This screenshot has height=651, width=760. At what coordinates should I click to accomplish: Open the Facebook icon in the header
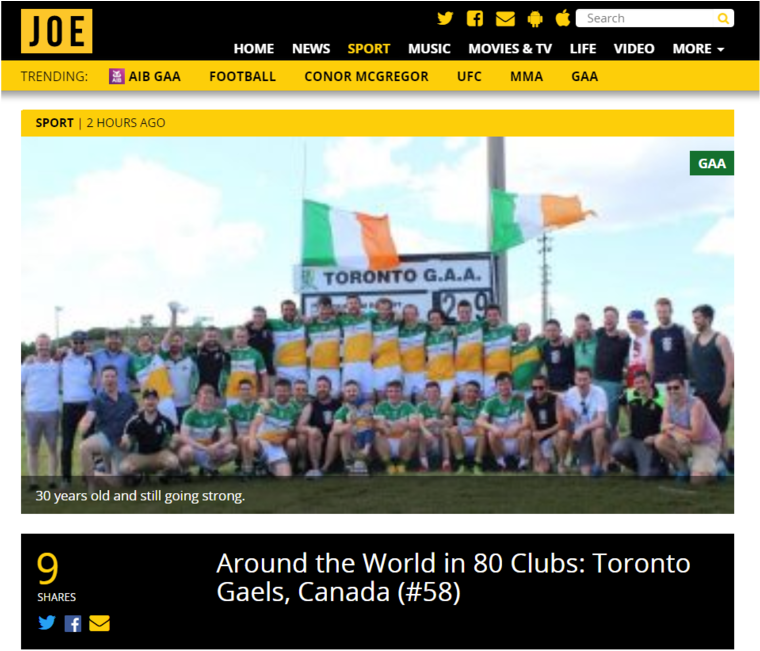pos(475,18)
